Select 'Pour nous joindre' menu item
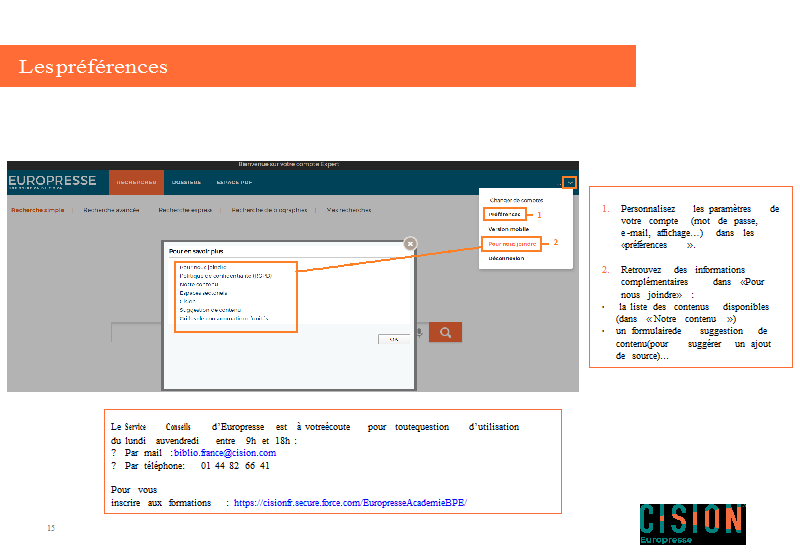The width and height of the screenshot is (800, 554). [x=512, y=243]
